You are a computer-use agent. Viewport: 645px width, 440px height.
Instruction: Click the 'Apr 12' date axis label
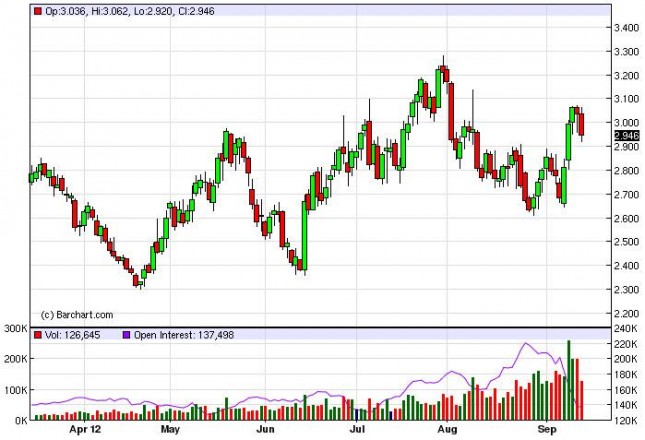(85, 430)
